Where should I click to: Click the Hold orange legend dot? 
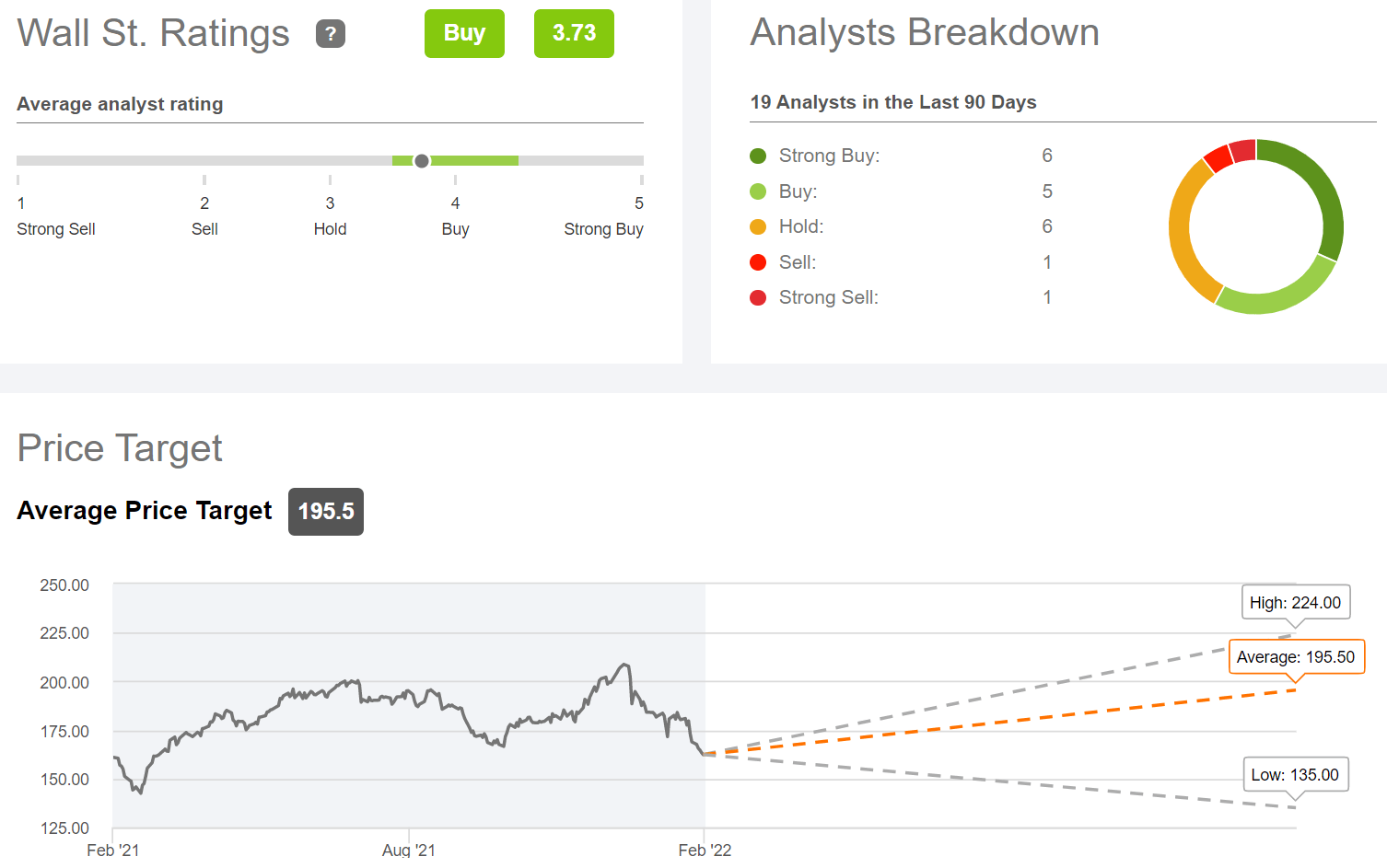tap(758, 227)
